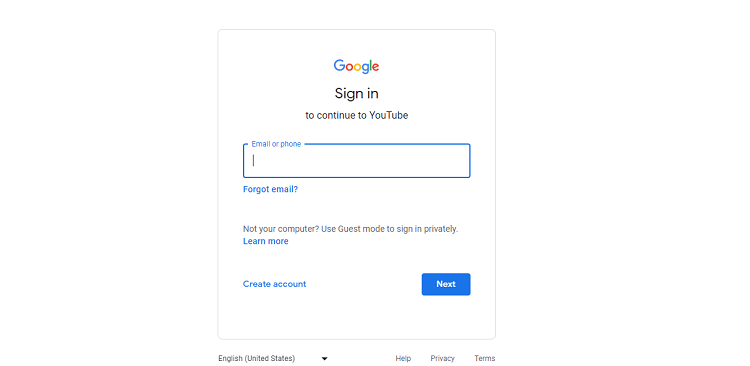Click the floating 'Email or phone' label

pos(276,144)
